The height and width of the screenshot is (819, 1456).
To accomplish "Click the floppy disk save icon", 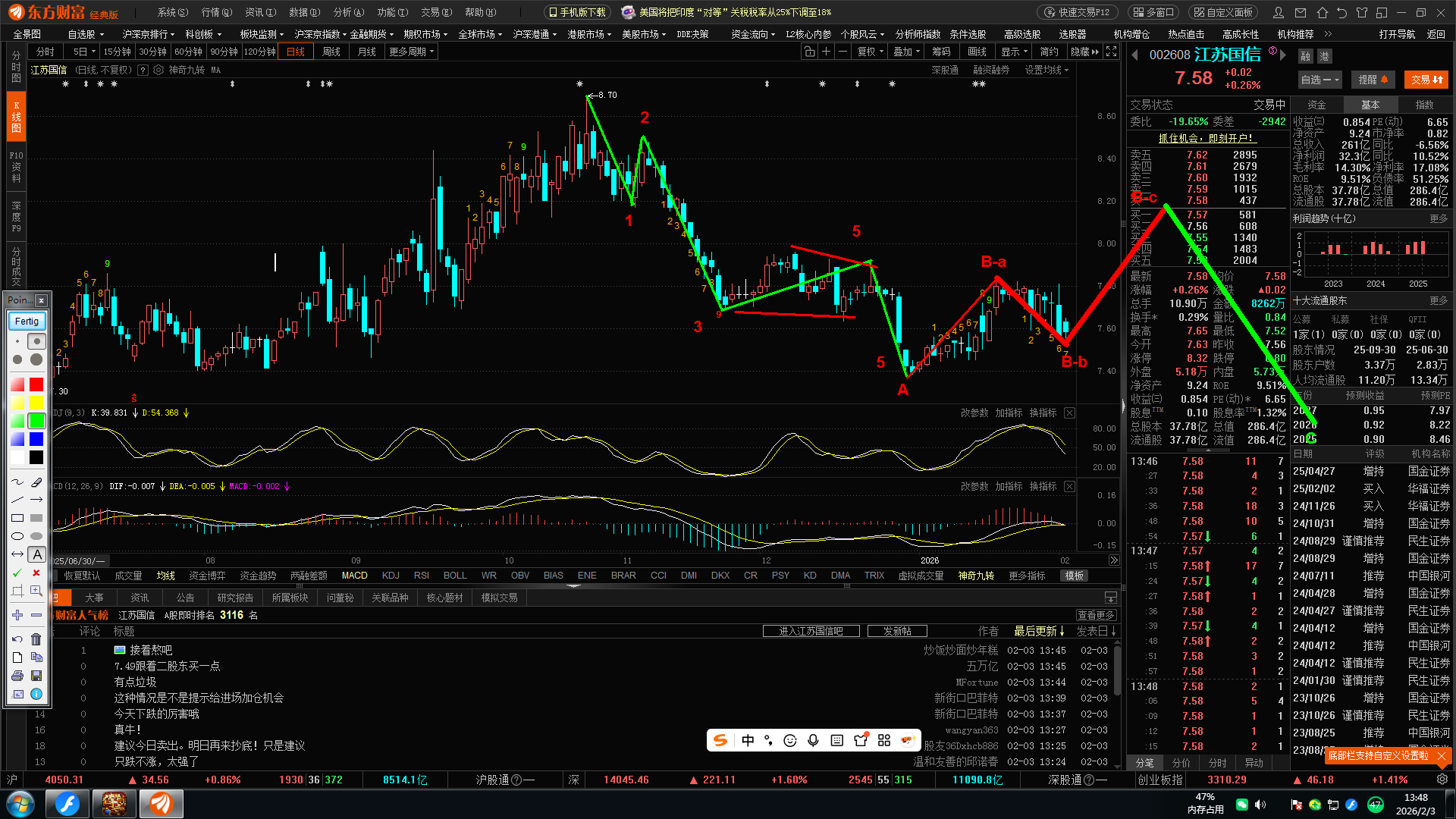I will (x=36, y=676).
